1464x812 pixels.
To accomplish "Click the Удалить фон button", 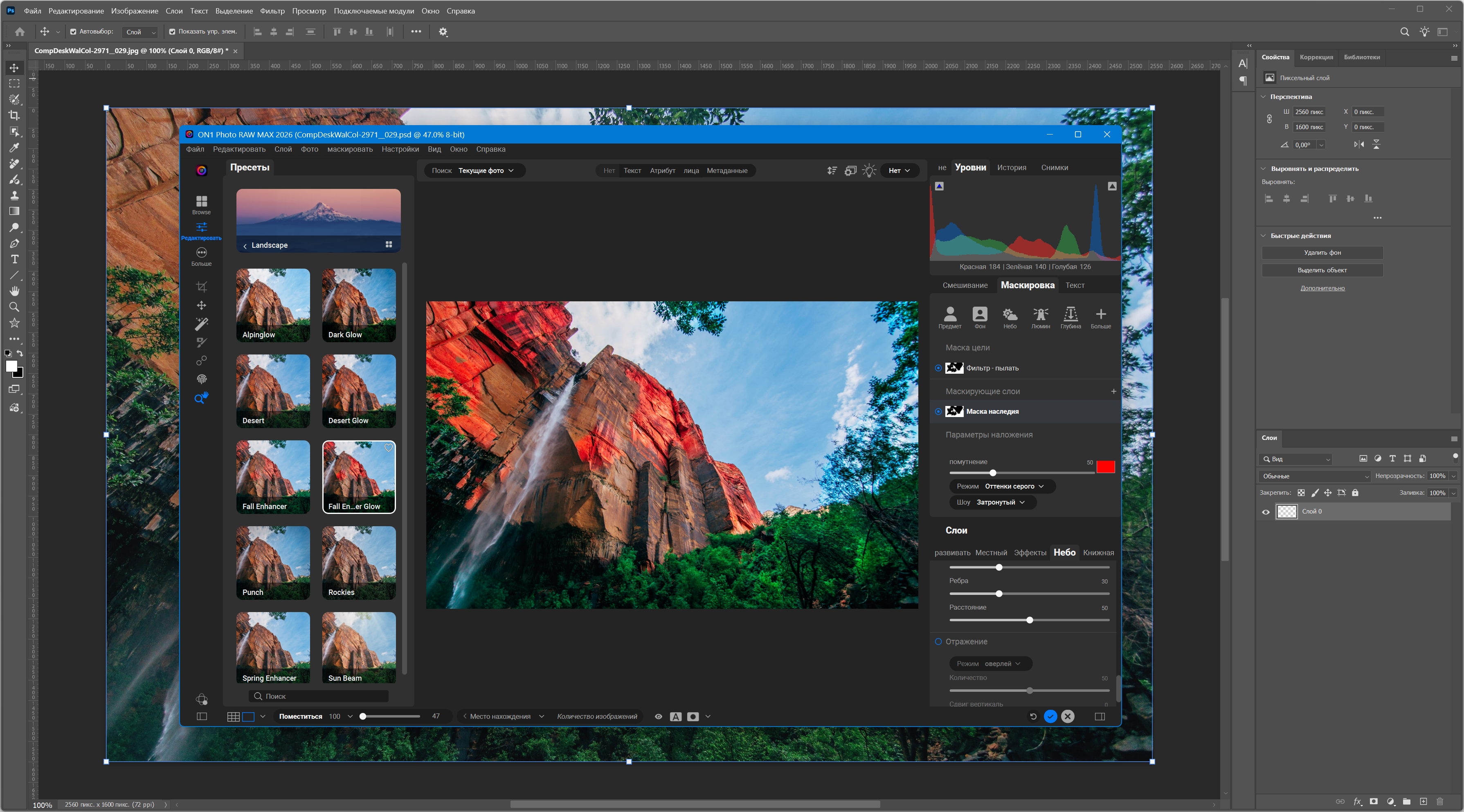I will click(1322, 252).
